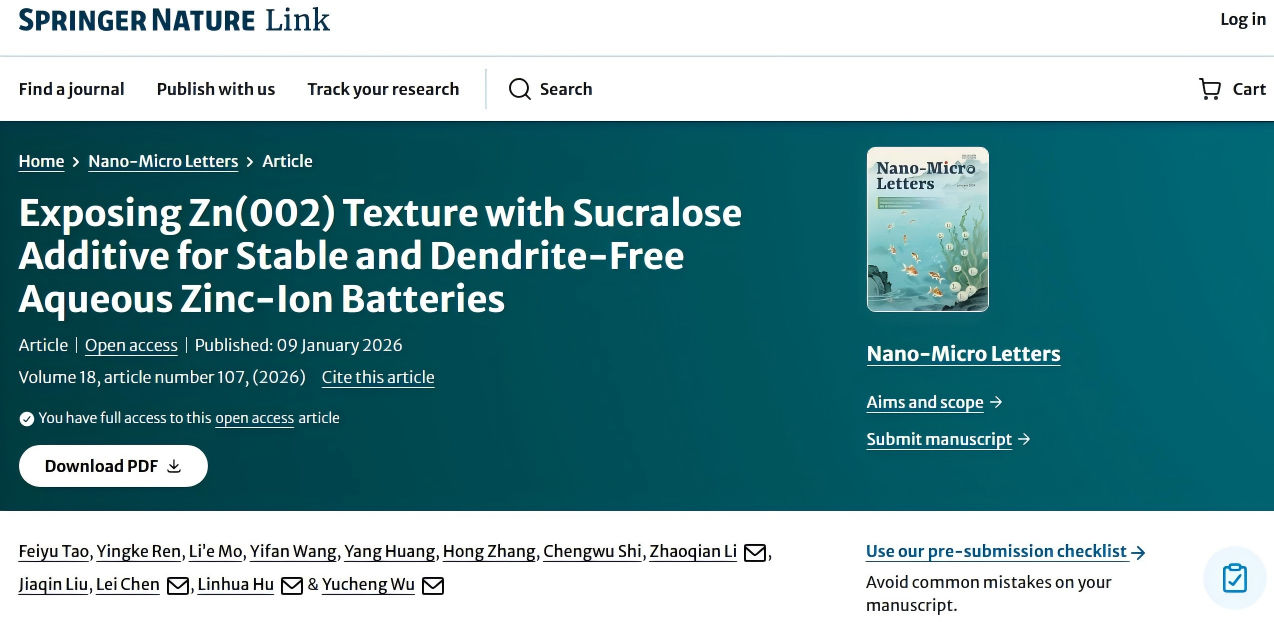
Task: Click the Springer Nature Link logo
Action: [174, 19]
